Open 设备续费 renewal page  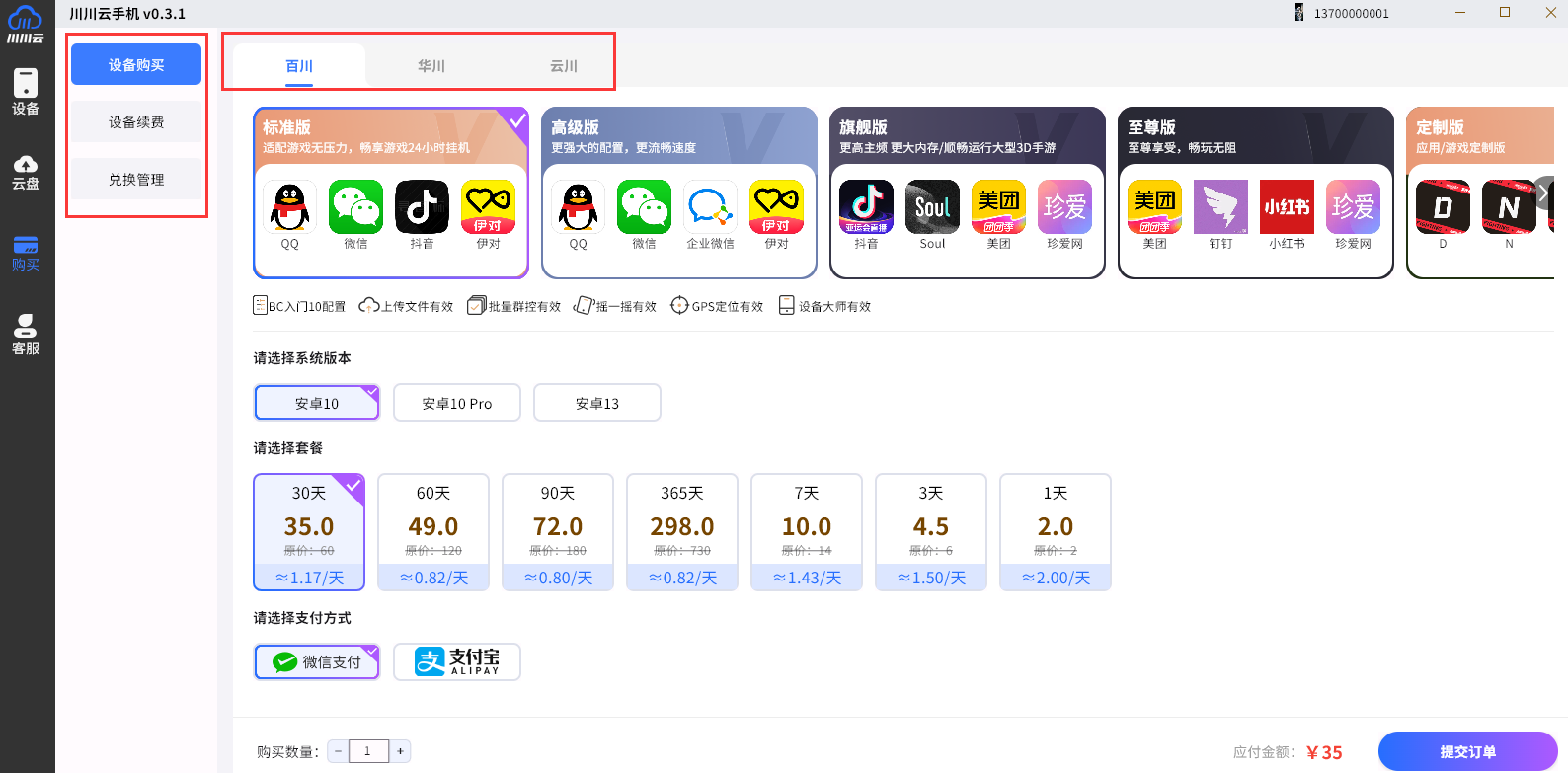(136, 122)
